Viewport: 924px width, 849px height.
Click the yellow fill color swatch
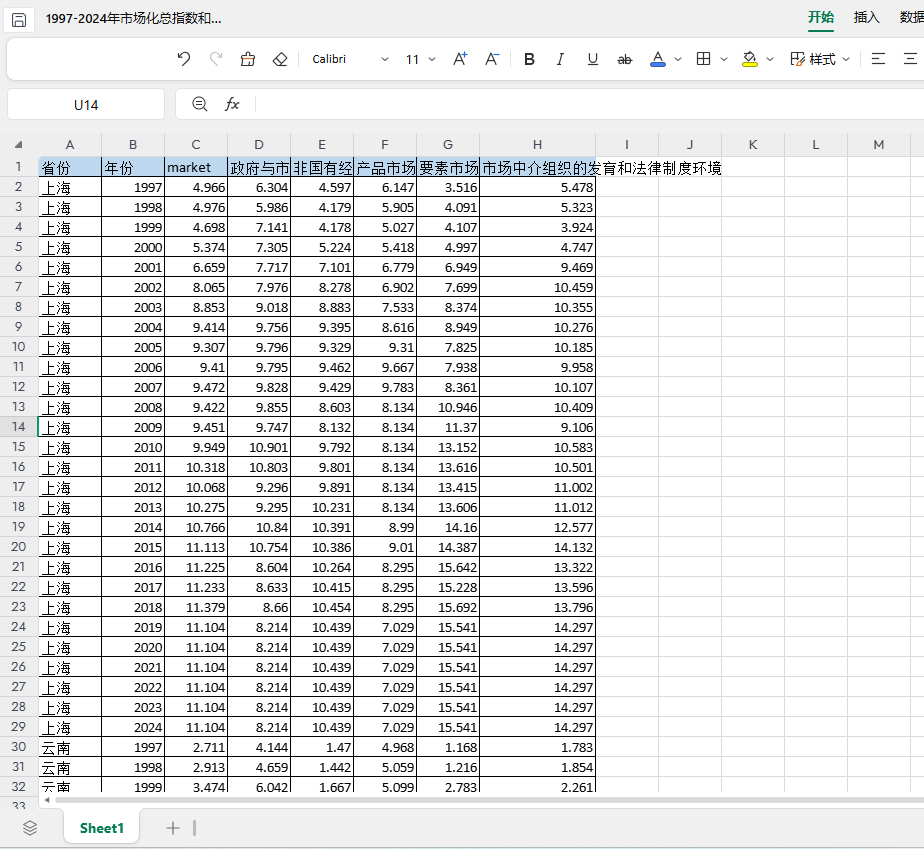tap(750, 59)
